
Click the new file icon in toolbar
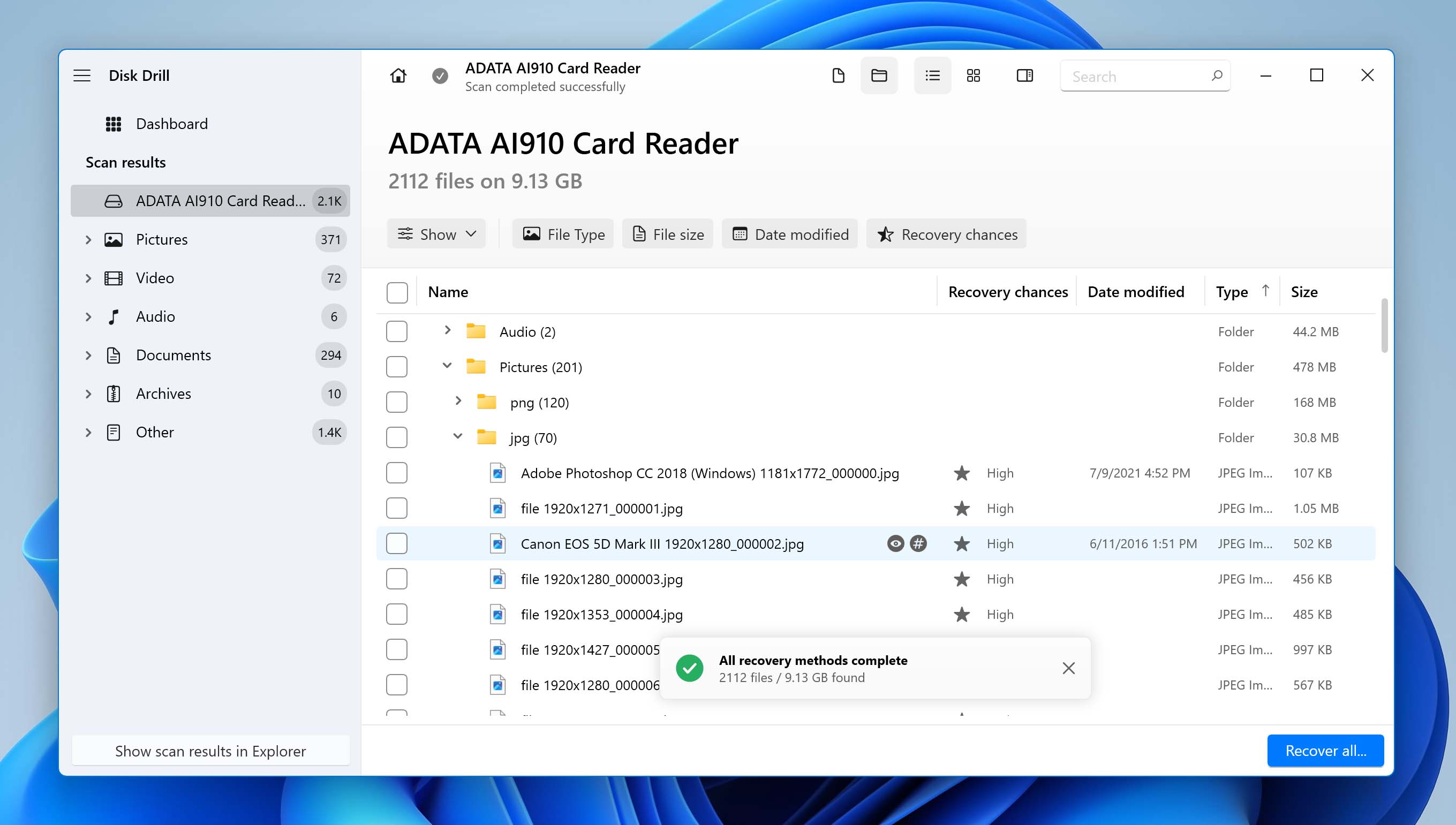[x=838, y=76]
